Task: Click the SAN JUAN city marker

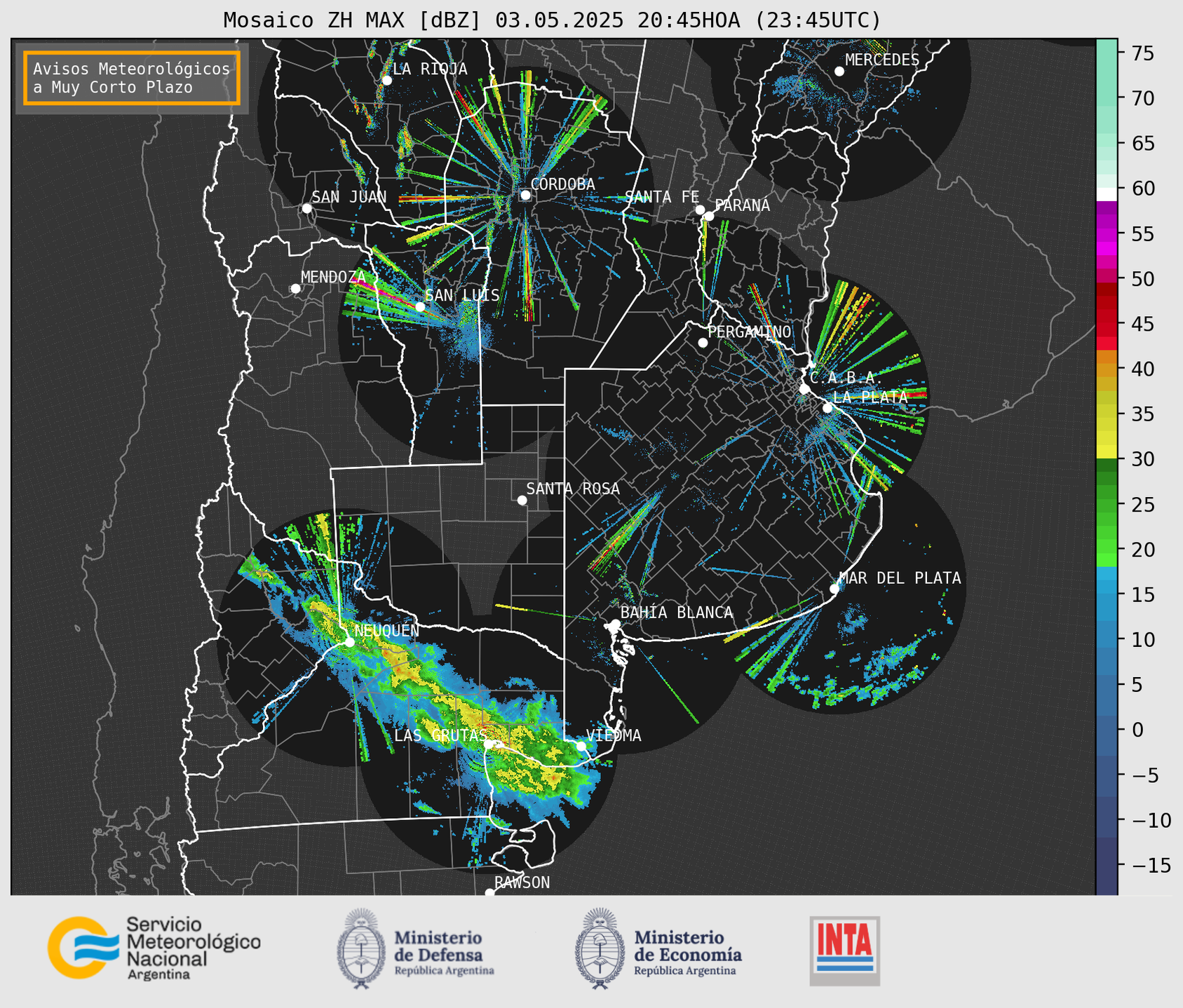Action: tap(306, 208)
